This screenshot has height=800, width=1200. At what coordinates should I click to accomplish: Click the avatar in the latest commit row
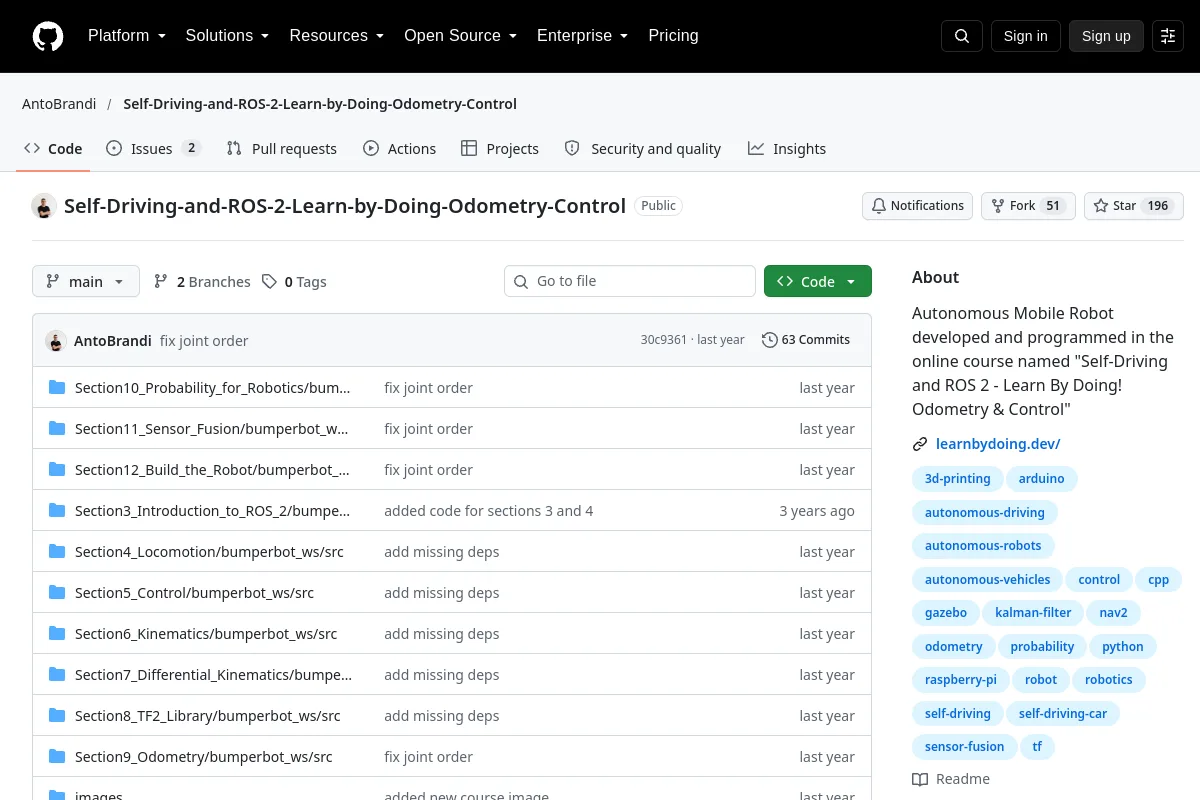coord(56,340)
